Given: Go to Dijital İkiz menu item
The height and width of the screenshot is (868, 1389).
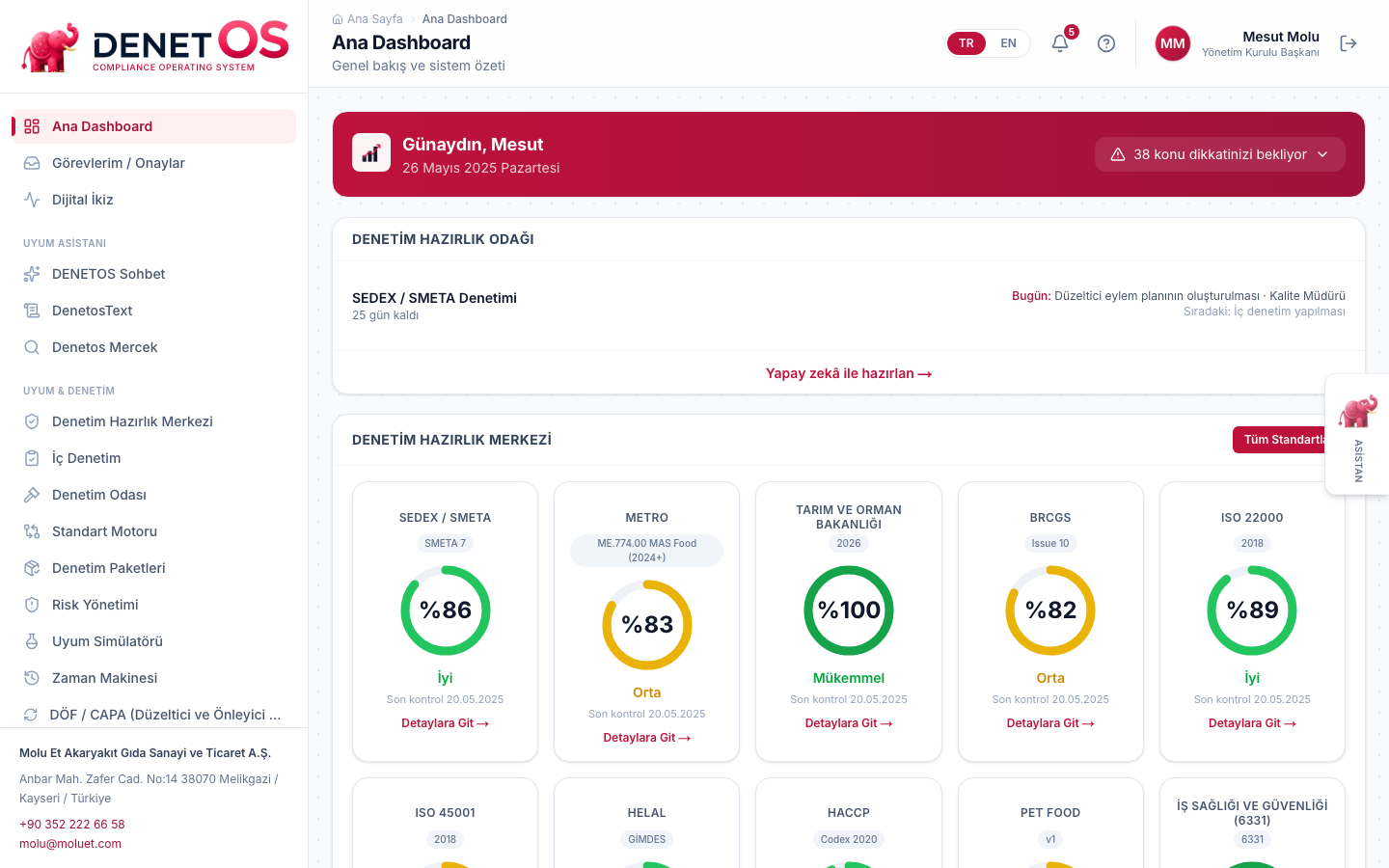Looking at the screenshot, I should click(x=154, y=200).
